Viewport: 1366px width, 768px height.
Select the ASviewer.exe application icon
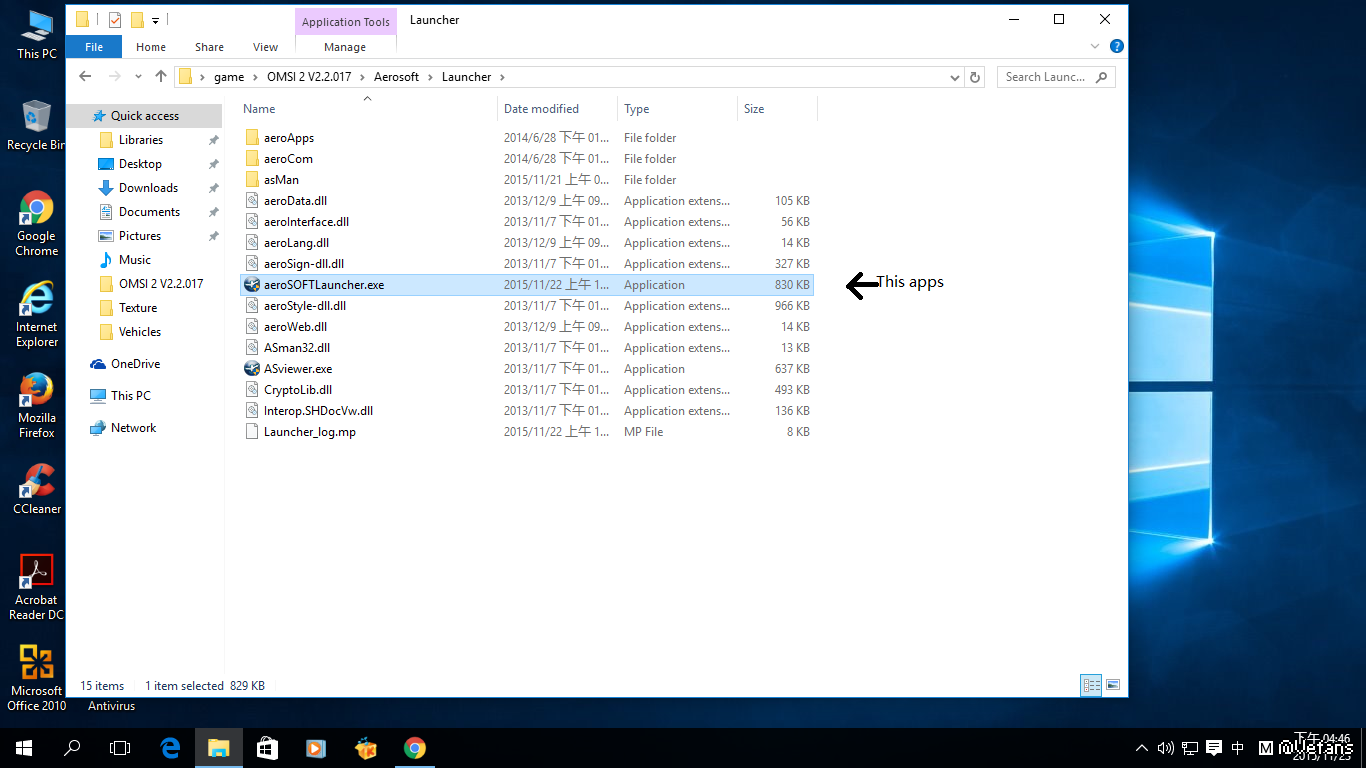[x=252, y=369]
